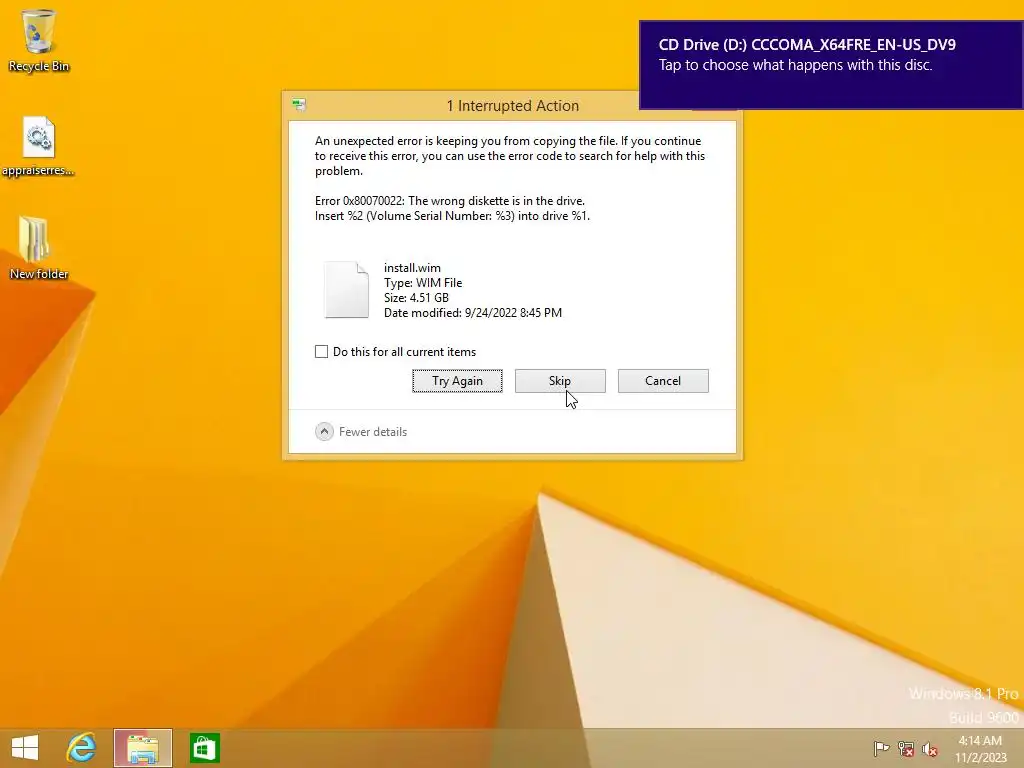This screenshot has height=768, width=1024.
Task: Click the Try Again button
Action: click(x=457, y=381)
